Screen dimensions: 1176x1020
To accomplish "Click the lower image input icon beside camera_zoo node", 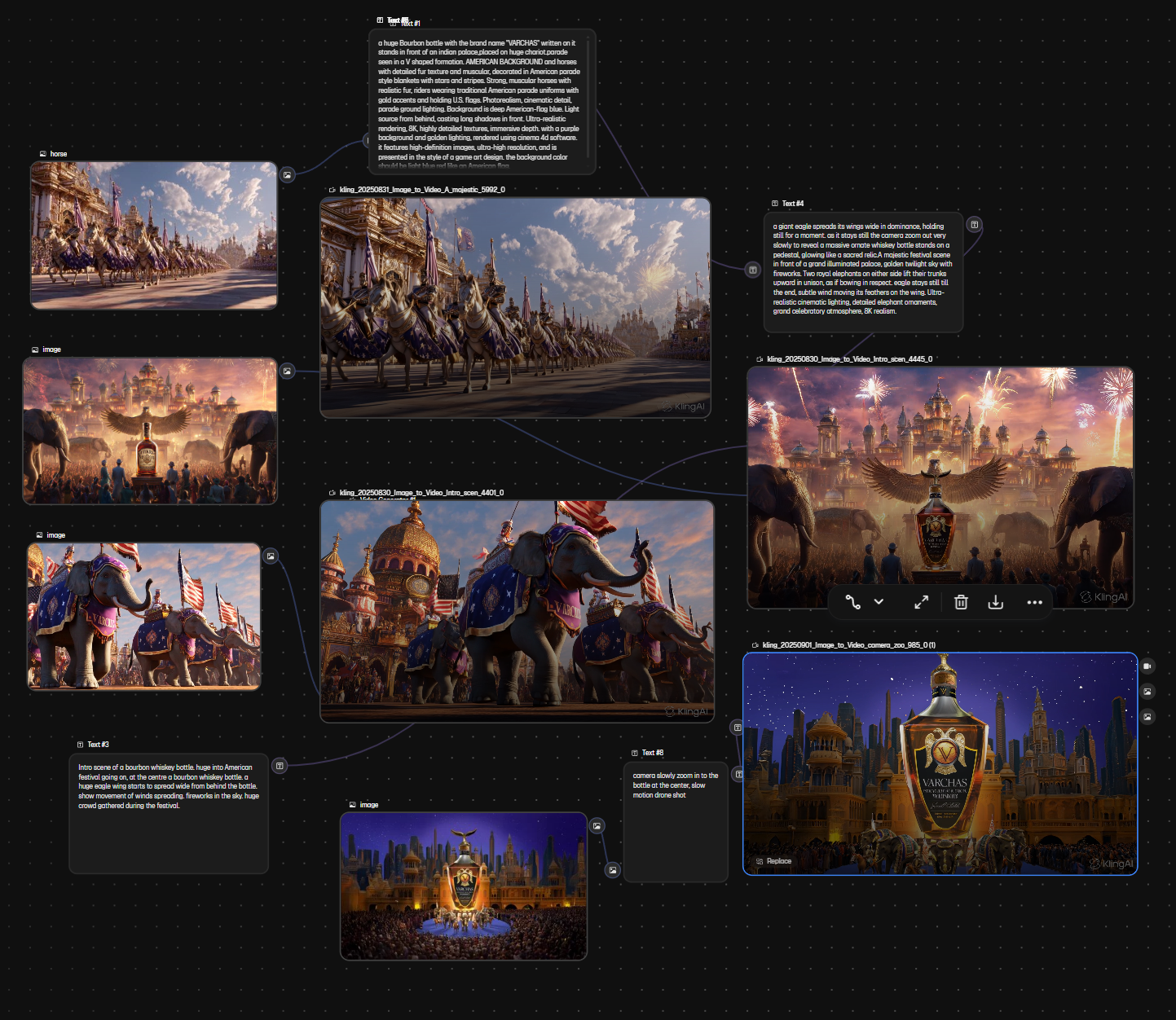I will (x=1147, y=717).
